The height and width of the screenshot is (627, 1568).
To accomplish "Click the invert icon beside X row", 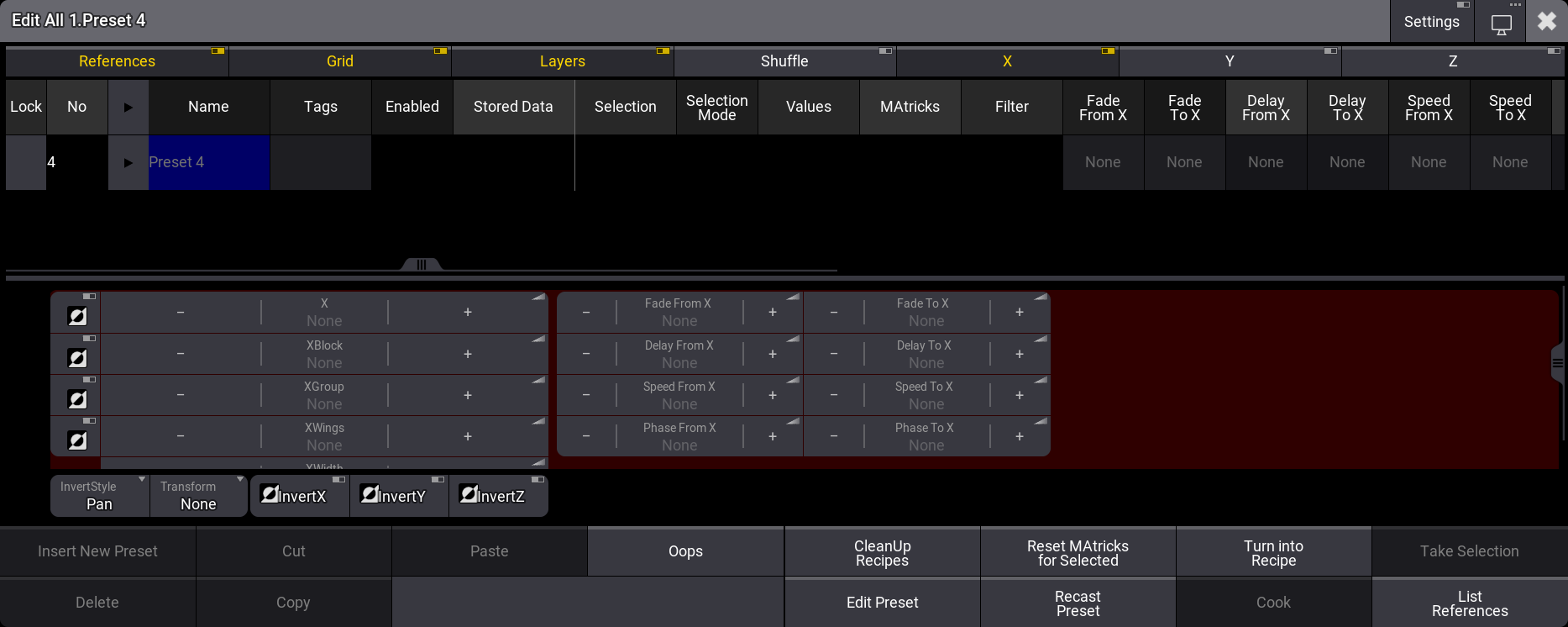I will pyautogui.click(x=77, y=316).
